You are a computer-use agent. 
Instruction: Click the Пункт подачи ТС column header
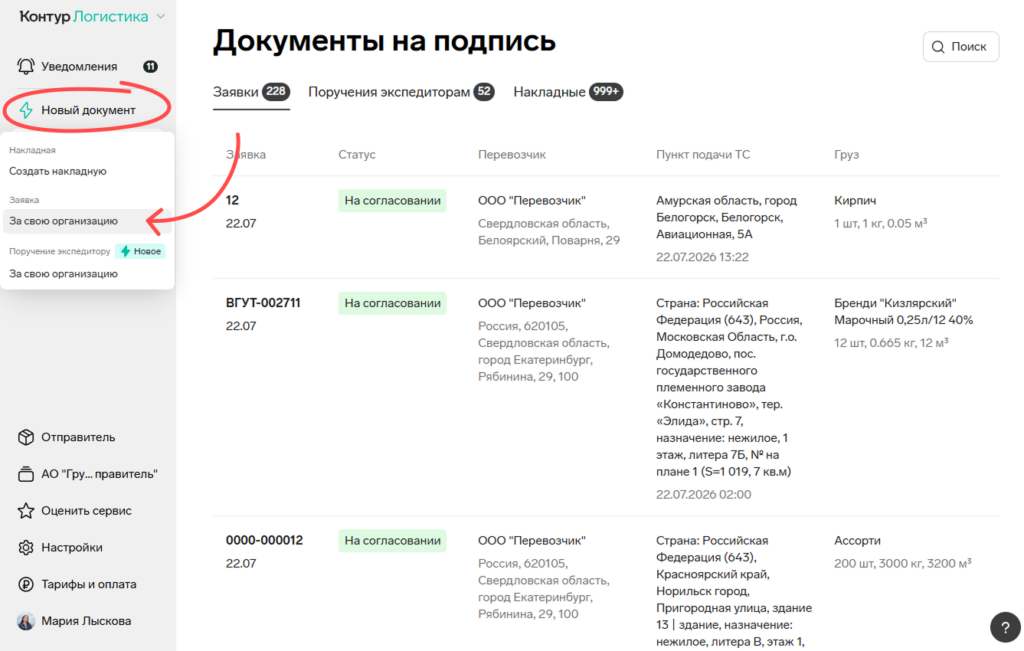(703, 155)
